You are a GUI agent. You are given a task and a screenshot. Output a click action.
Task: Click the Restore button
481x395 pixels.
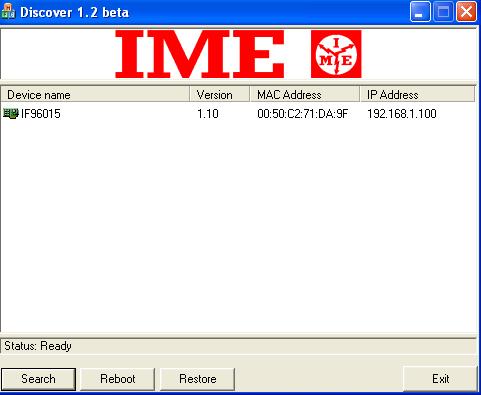[197, 379]
